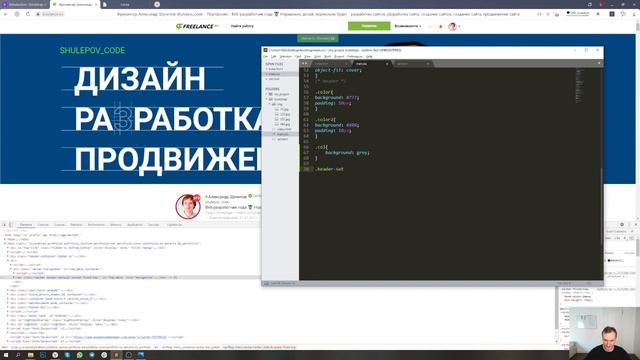The width and height of the screenshot is (640, 360).
Task: Click the Freelance logo in site header
Action: pos(197,26)
